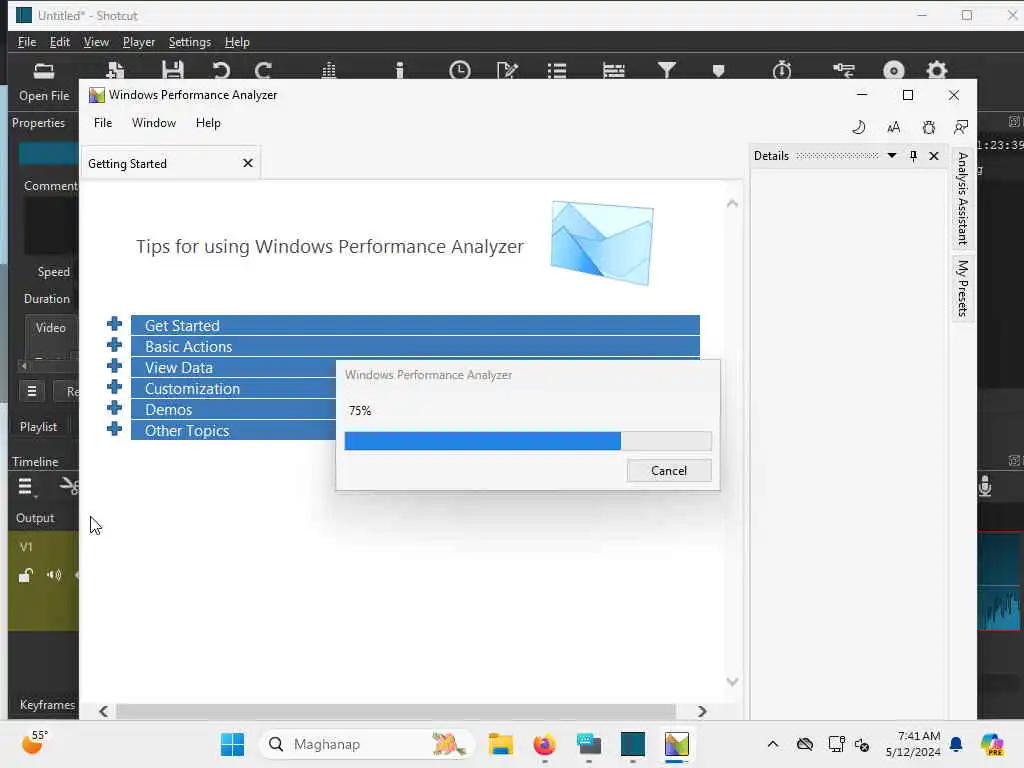Screen dimensions: 1024x768
Task: Open Shotcut's Peak Meter toolbar icon
Action: 329,70
